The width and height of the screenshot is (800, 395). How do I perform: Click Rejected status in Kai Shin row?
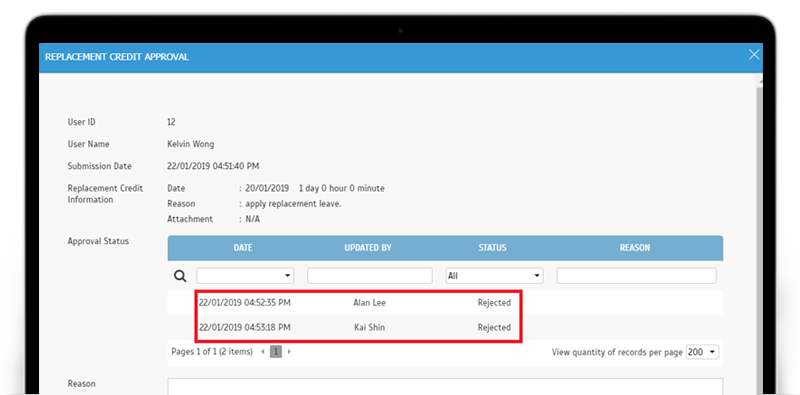494,327
